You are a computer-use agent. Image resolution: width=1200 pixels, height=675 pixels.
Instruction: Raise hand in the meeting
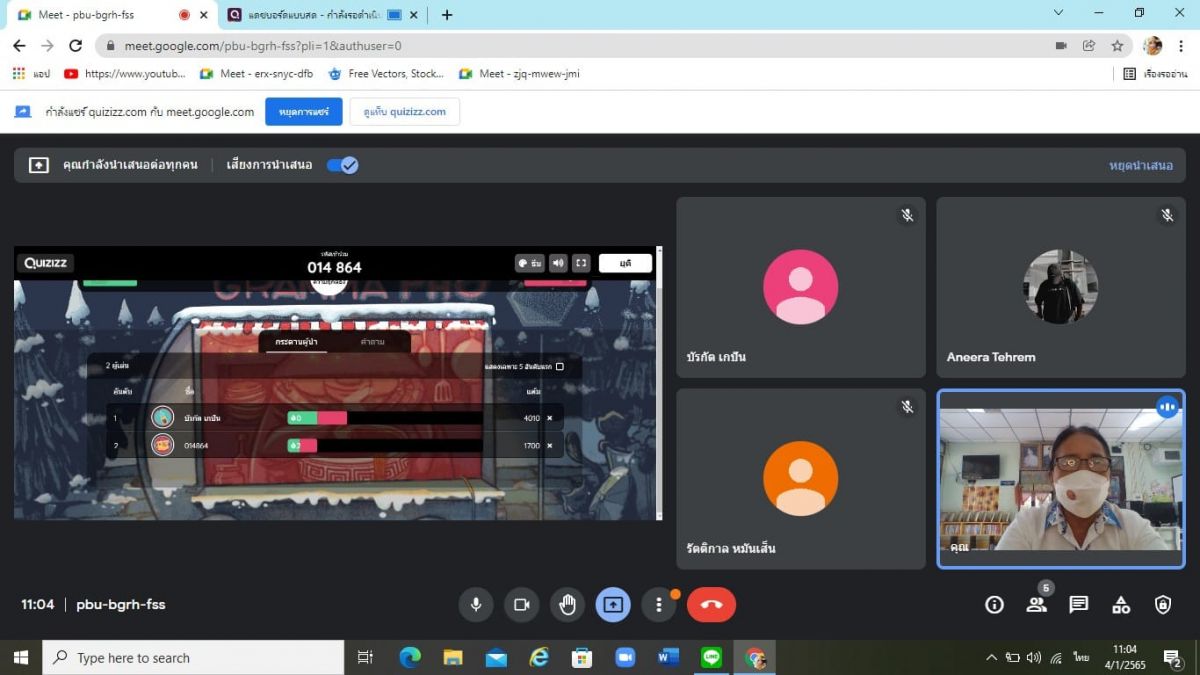(x=567, y=605)
